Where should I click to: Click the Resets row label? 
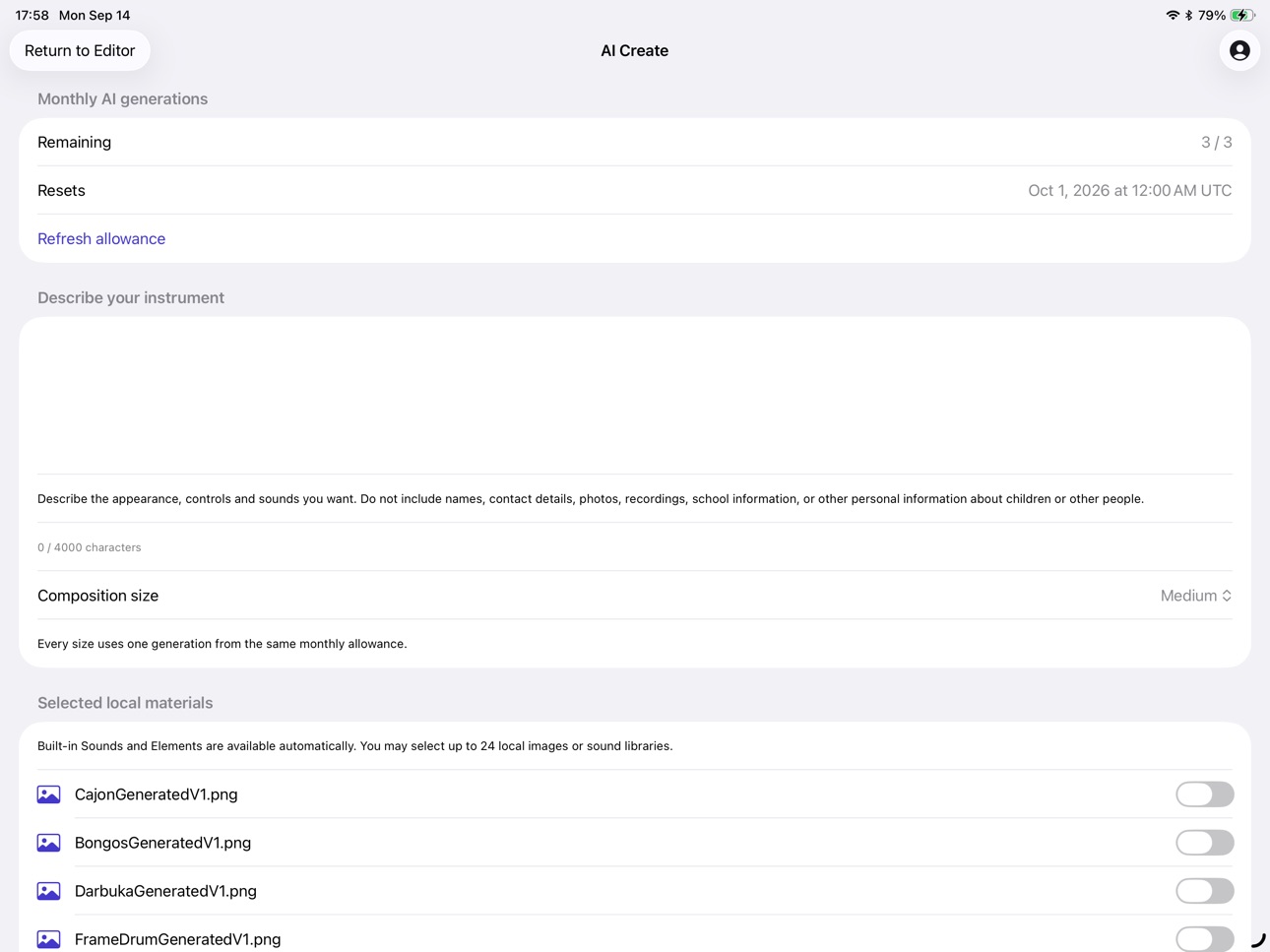pyautogui.click(x=61, y=190)
